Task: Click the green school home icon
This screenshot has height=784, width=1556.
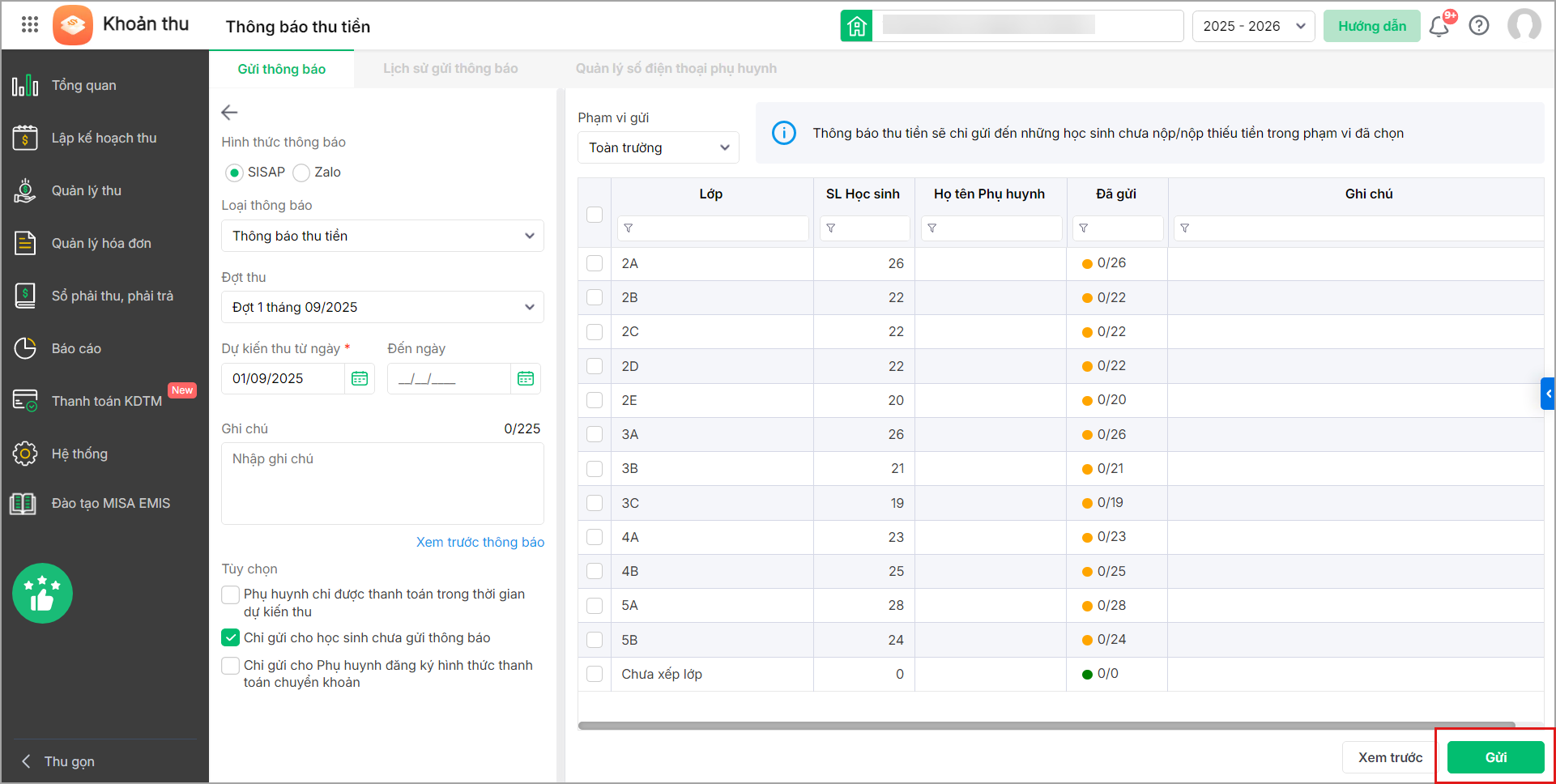Action: (x=856, y=26)
